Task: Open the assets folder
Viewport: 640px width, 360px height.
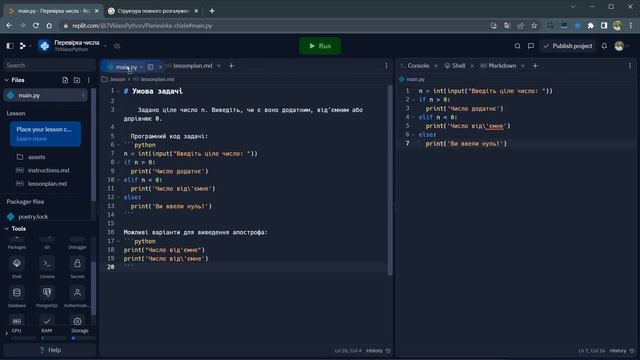Action: [x=36, y=157]
